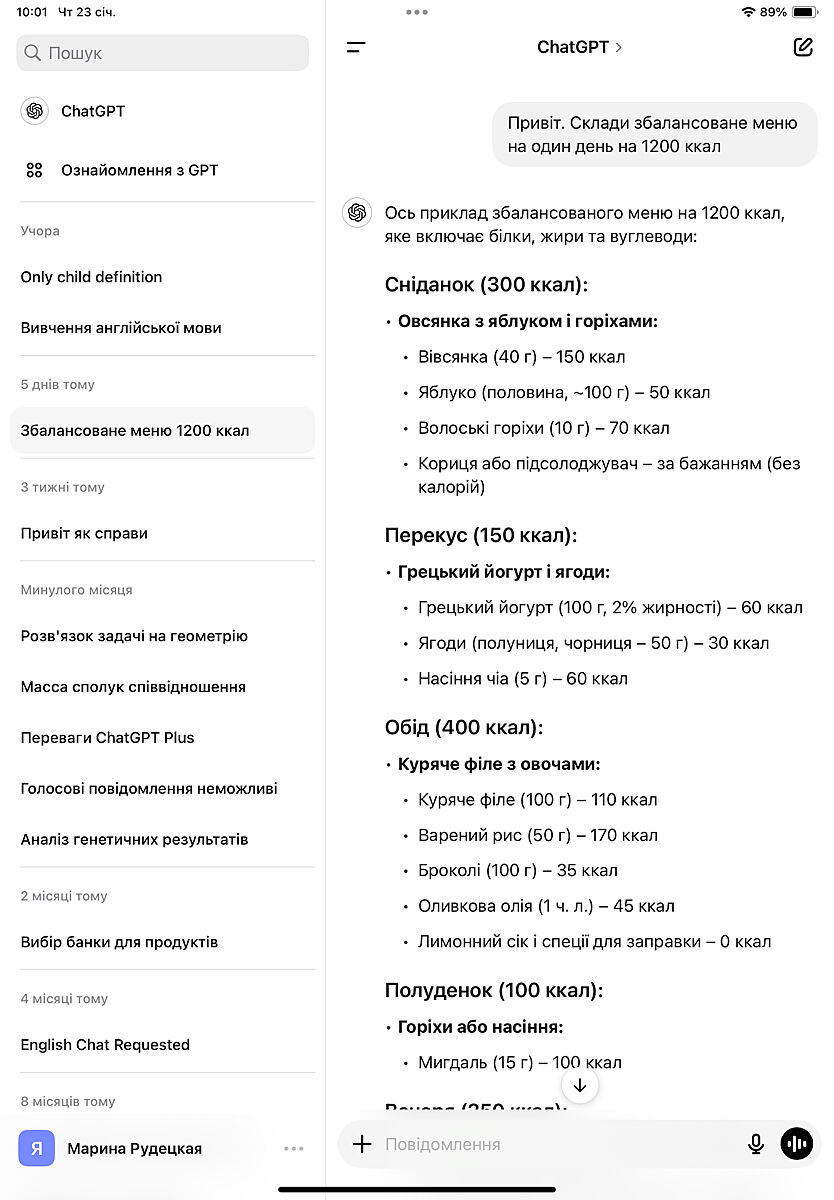
Task: Open the 'Only child definition' chat
Action: coord(91,277)
